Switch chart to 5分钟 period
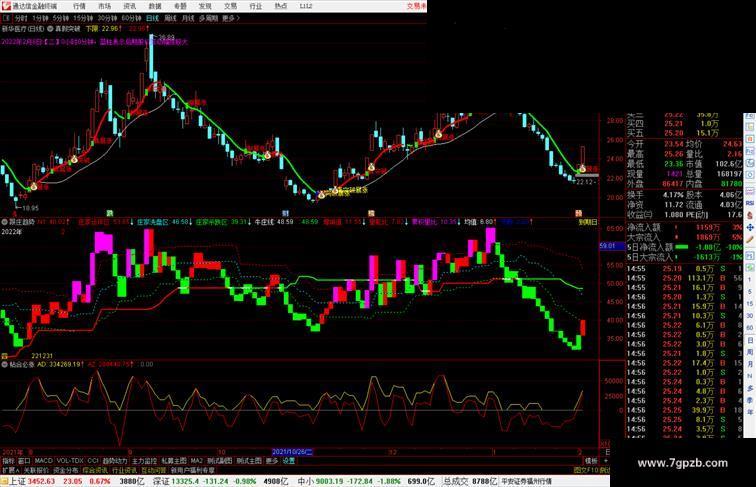 [61, 18]
